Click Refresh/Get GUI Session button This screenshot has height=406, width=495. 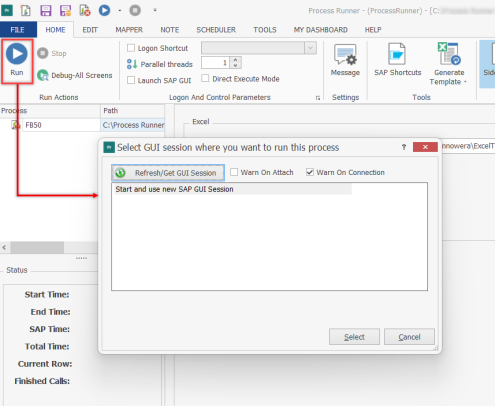tap(168, 173)
